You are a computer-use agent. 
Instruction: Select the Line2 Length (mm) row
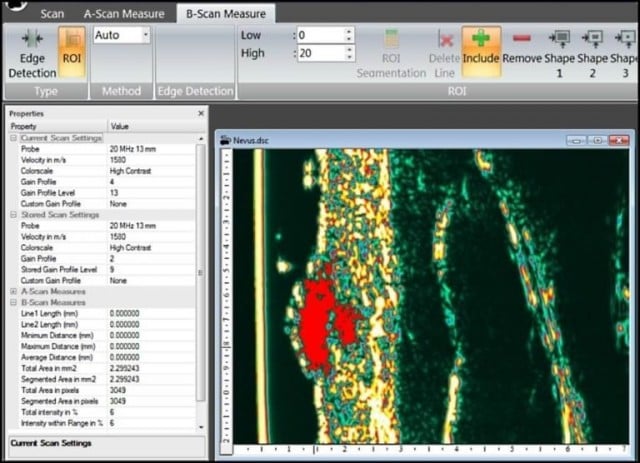[102, 325]
